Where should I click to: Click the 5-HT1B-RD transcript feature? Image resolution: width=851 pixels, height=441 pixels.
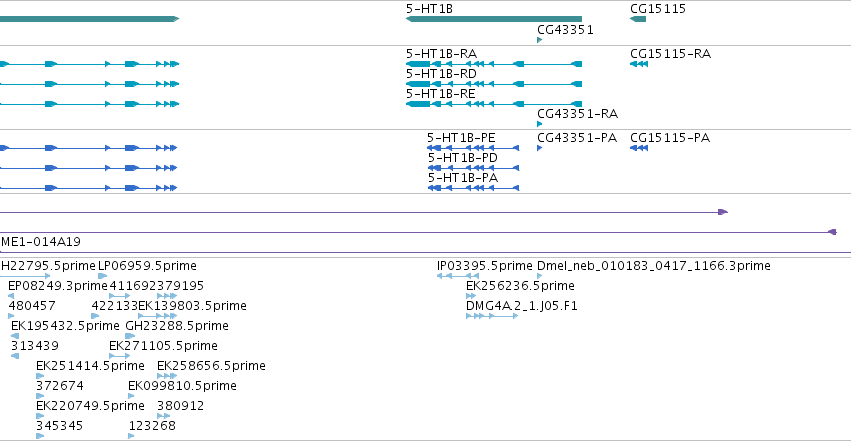point(494,84)
